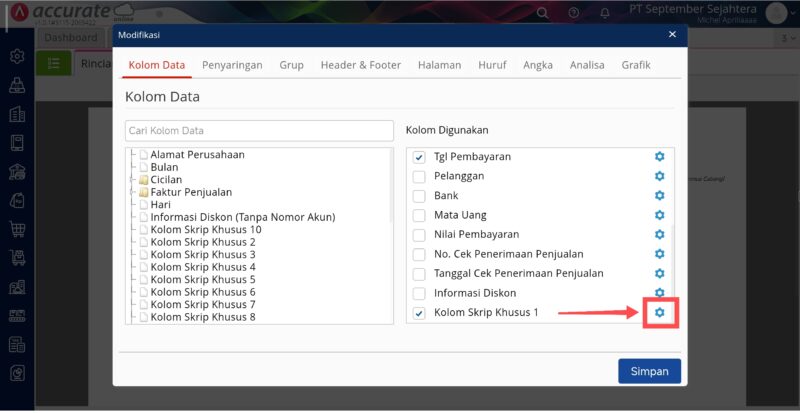
Task: Close the Modifikasi dialog
Action: tap(672, 35)
